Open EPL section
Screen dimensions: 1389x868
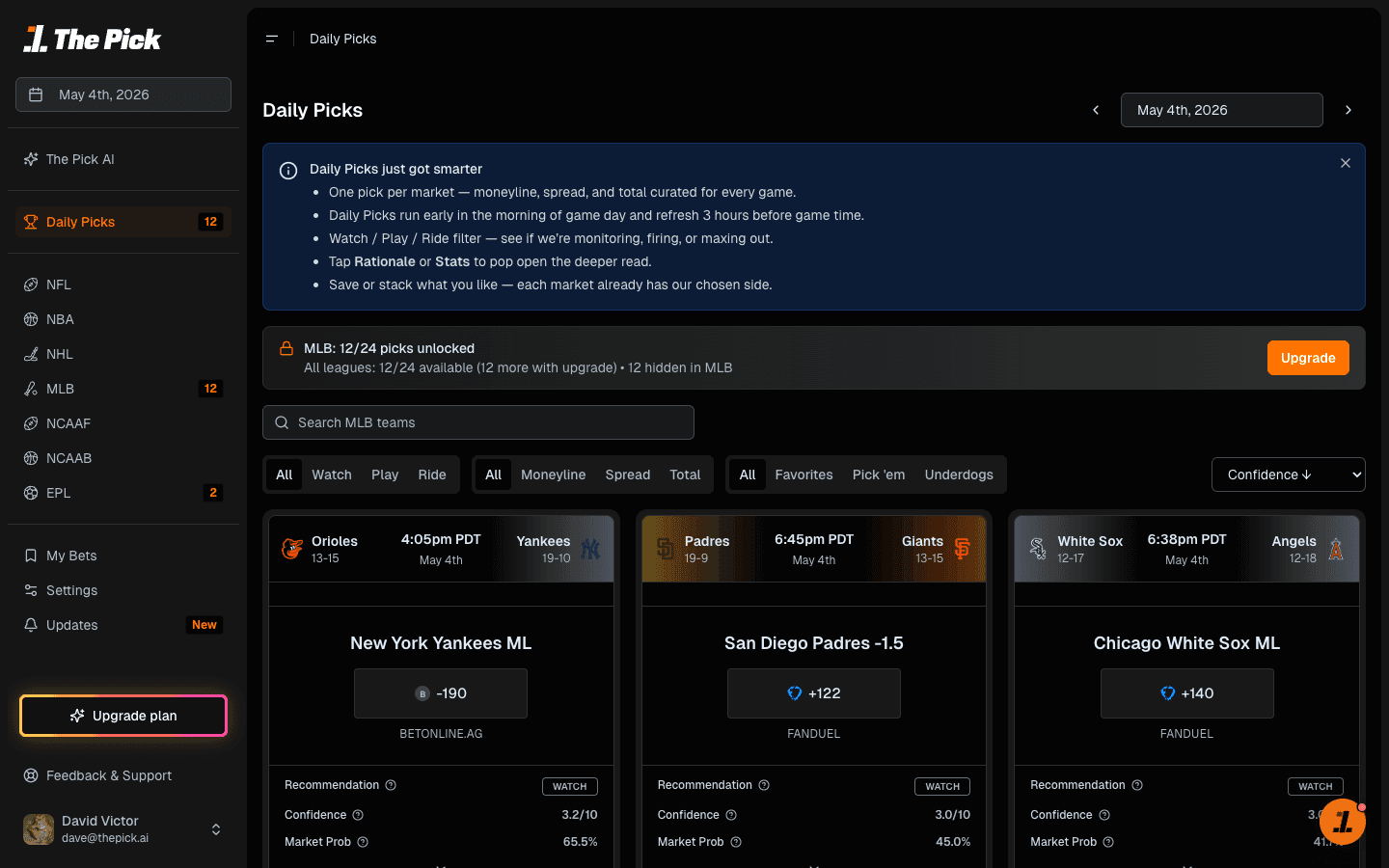(x=123, y=493)
